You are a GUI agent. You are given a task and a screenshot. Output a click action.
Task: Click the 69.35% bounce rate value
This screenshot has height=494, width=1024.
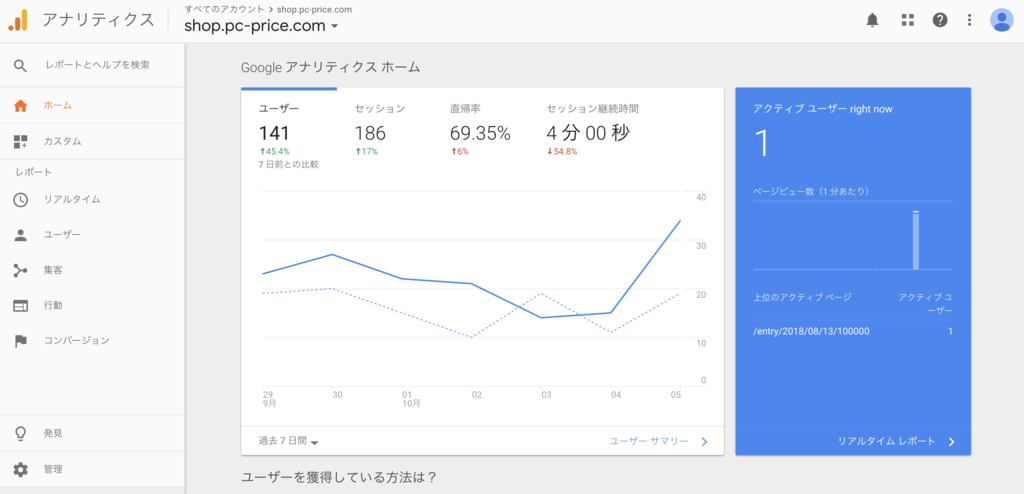point(481,133)
